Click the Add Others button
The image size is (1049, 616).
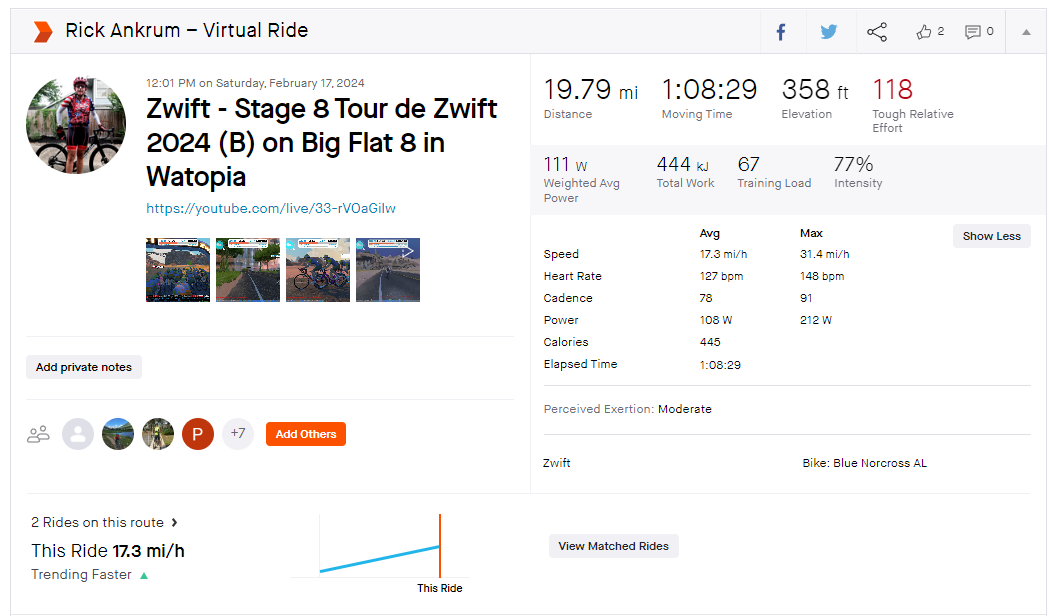pyautogui.click(x=306, y=434)
